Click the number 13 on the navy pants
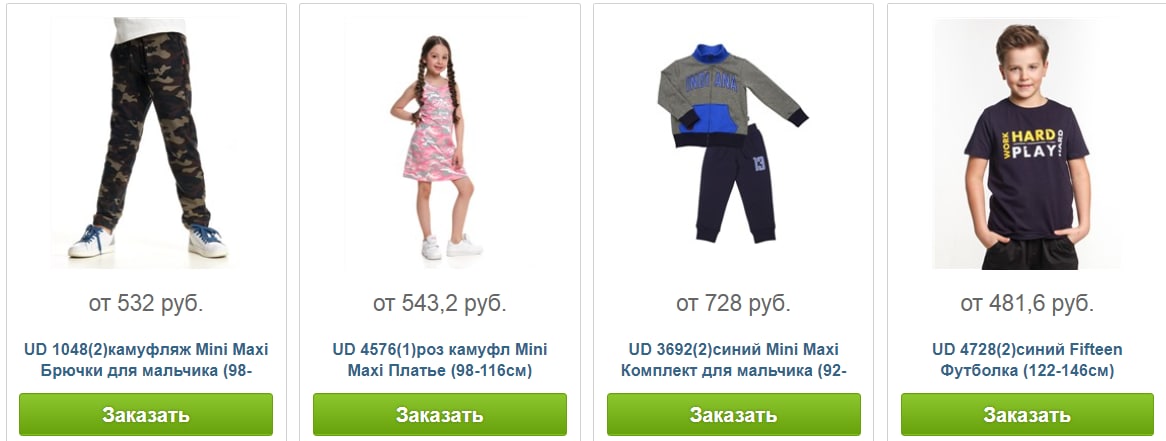 [758, 163]
